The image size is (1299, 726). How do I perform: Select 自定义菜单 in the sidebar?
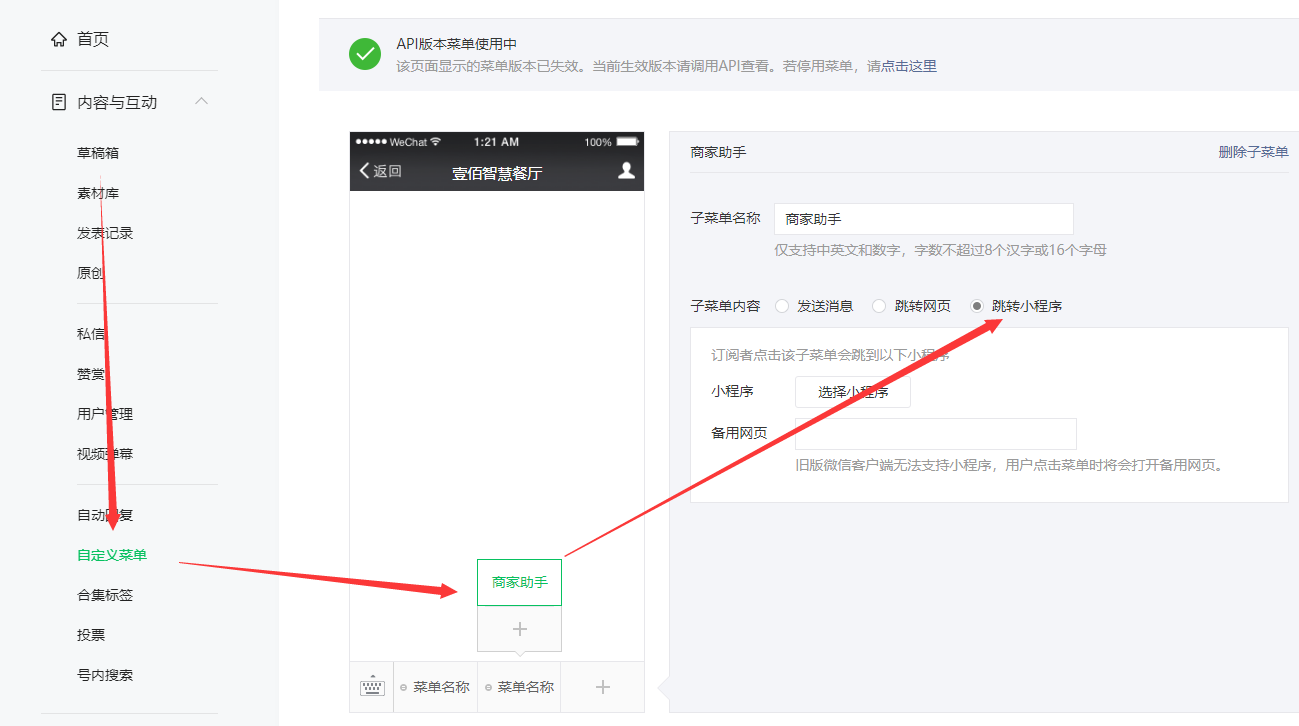(112, 555)
